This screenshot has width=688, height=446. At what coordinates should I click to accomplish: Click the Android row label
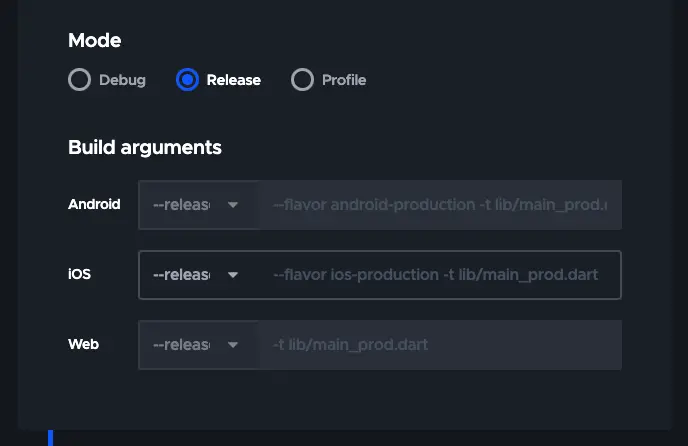click(94, 204)
